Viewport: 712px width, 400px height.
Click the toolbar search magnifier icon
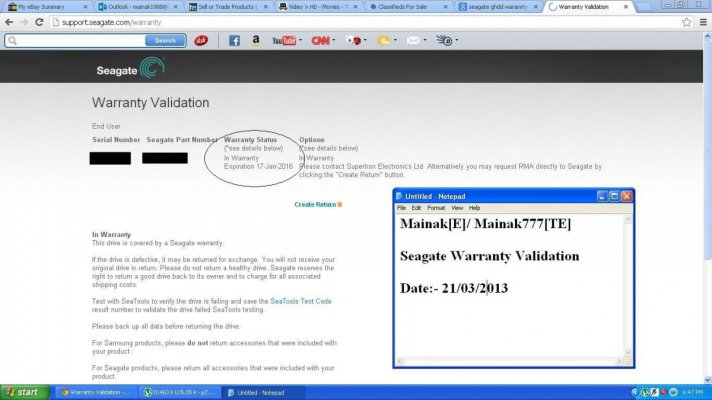click(13, 41)
